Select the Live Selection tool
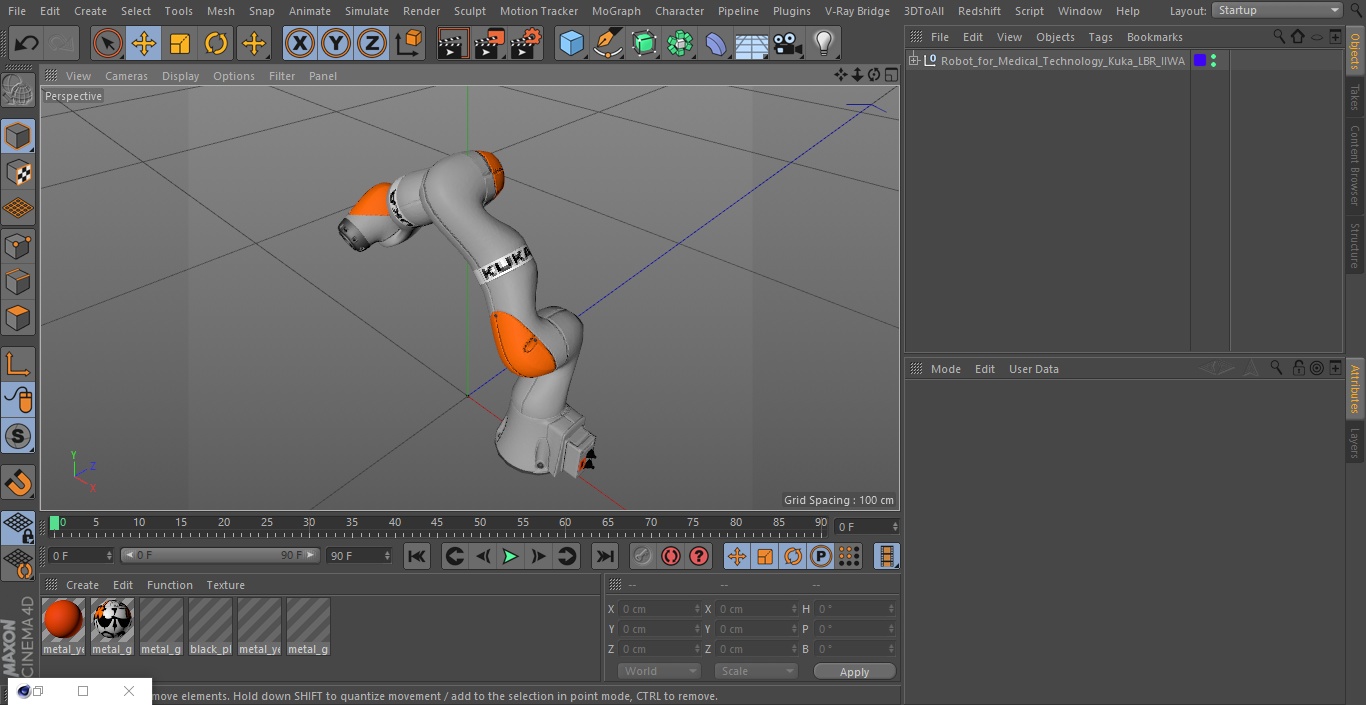This screenshot has width=1366, height=705. pyautogui.click(x=107, y=43)
